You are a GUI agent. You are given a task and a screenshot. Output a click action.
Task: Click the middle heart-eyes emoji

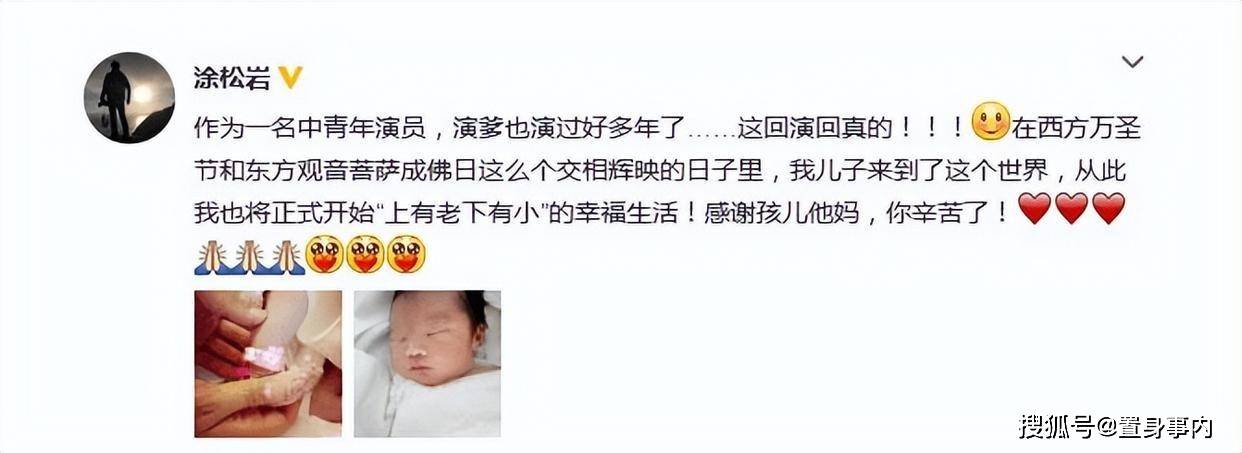365,255
